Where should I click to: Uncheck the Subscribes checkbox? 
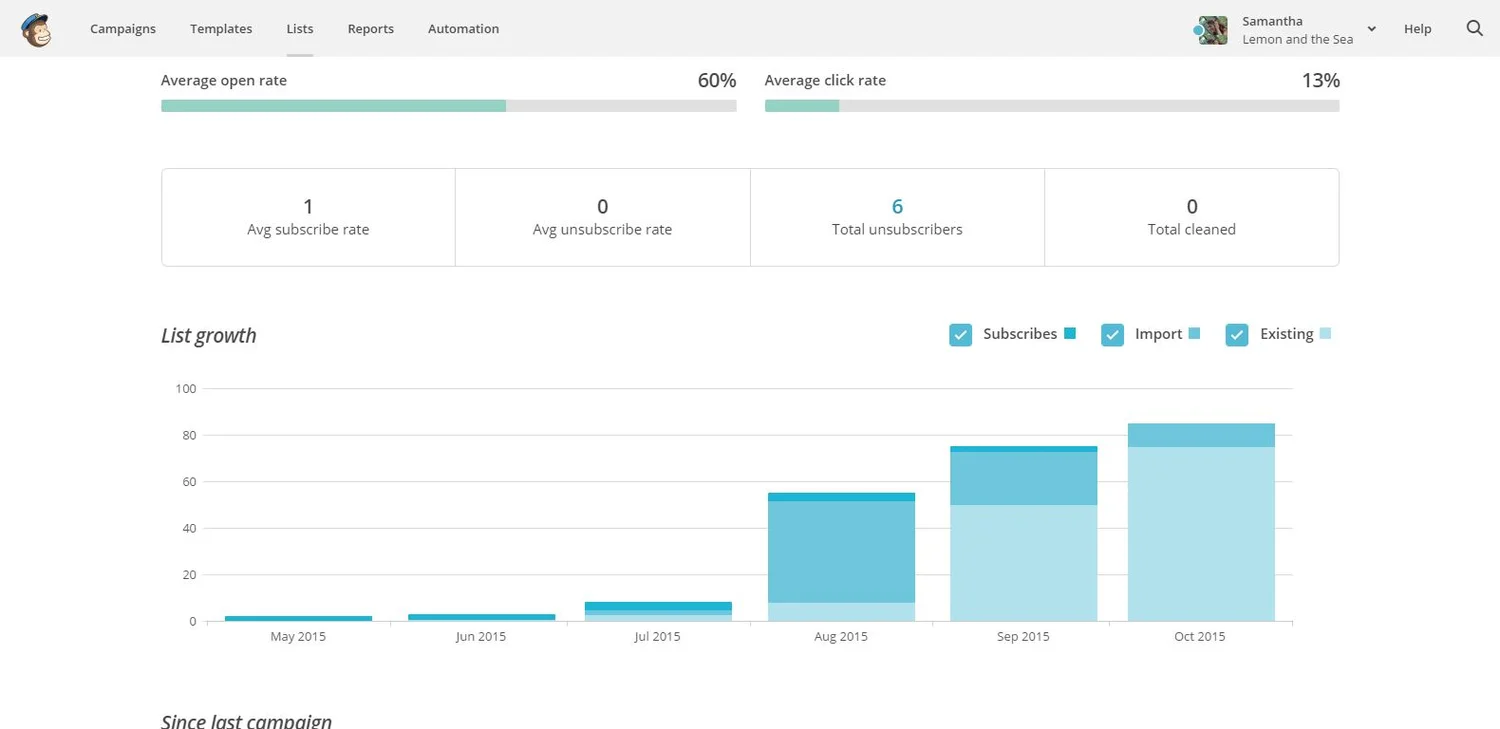pos(960,335)
